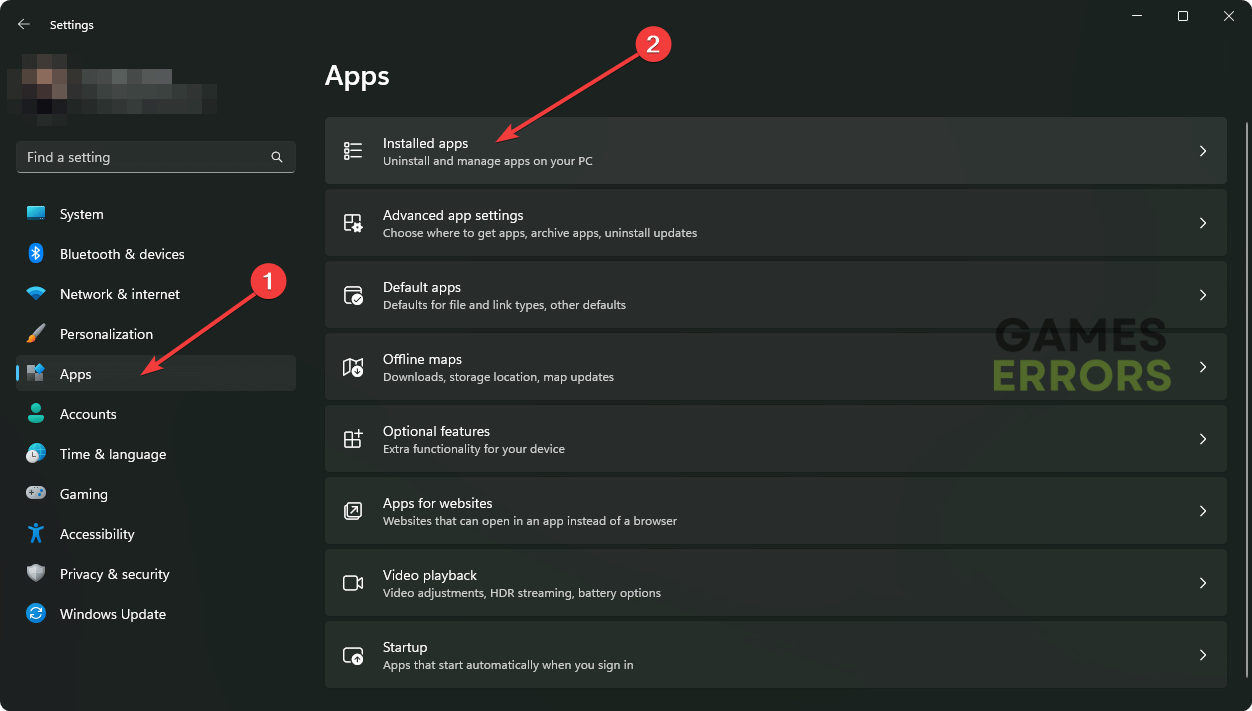Expand Default apps with the chevron arrow
Image resolution: width=1252 pixels, height=711 pixels.
pyautogui.click(x=1203, y=295)
